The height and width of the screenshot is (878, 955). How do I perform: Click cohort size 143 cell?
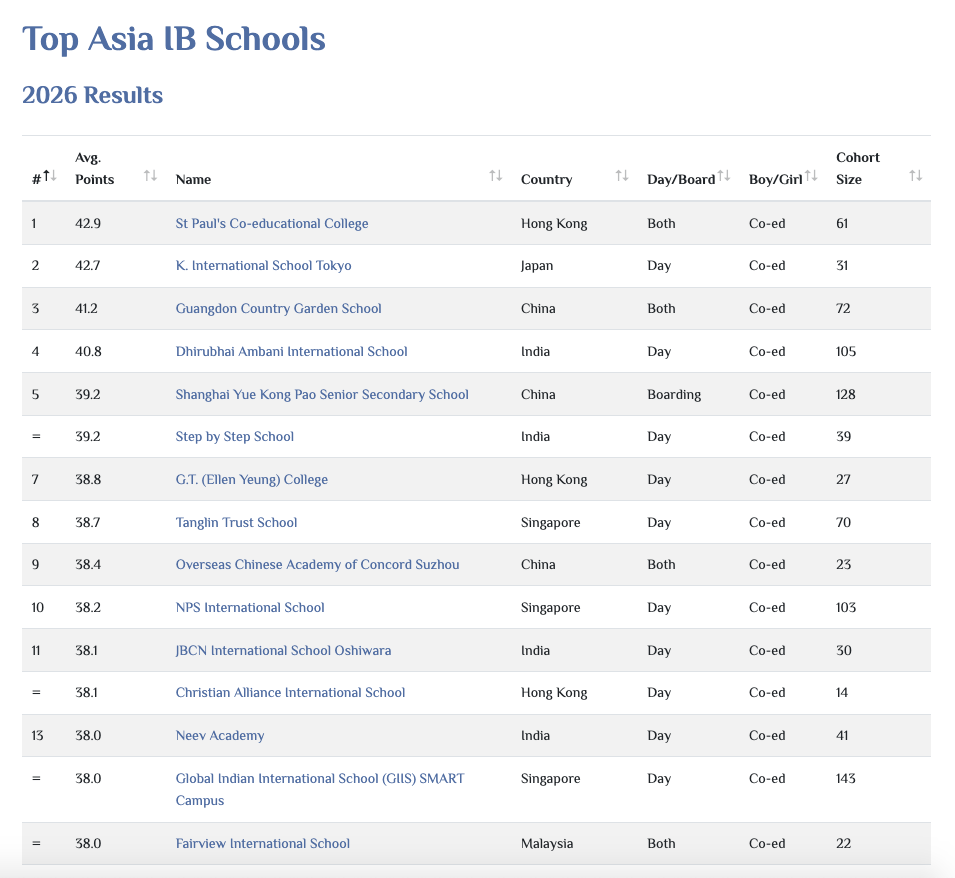tap(845, 779)
